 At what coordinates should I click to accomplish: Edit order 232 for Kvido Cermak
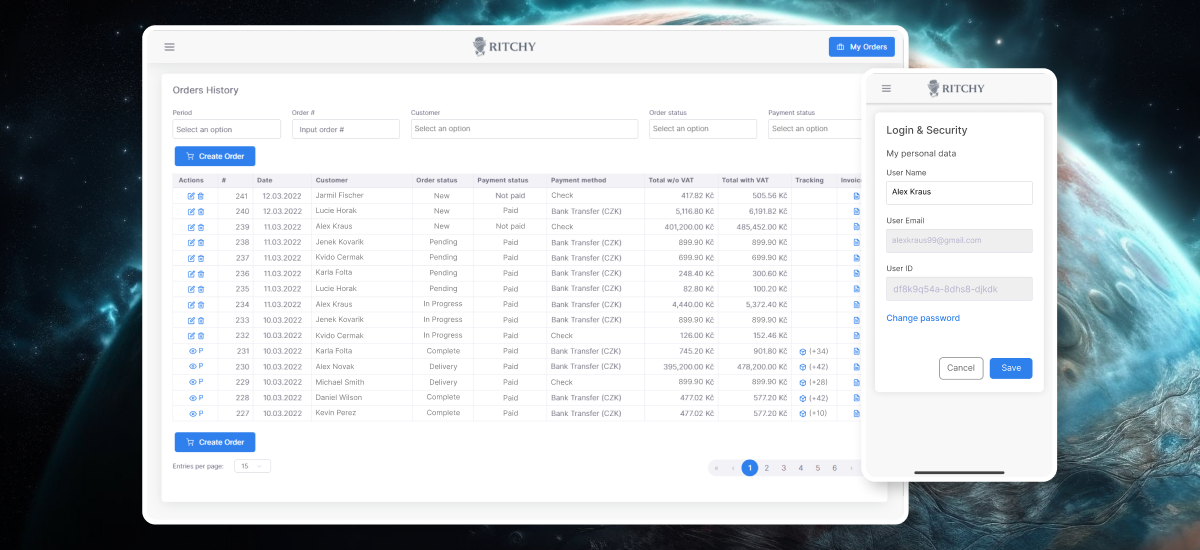click(x=191, y=336)
